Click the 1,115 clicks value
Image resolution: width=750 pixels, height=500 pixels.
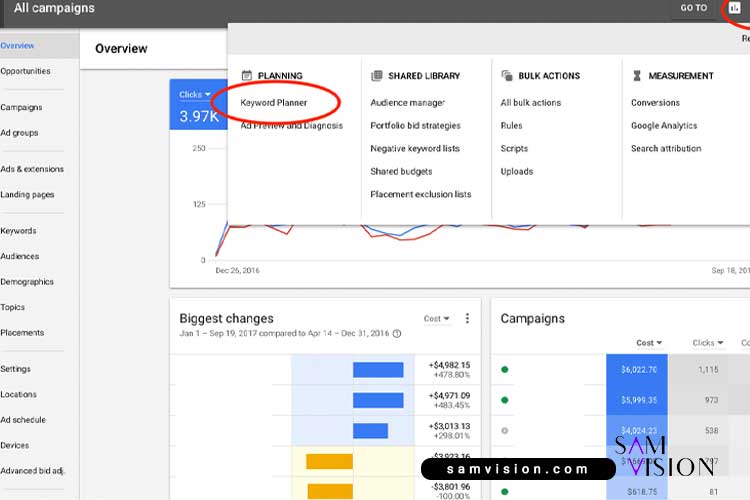click(x=708, y=369)
